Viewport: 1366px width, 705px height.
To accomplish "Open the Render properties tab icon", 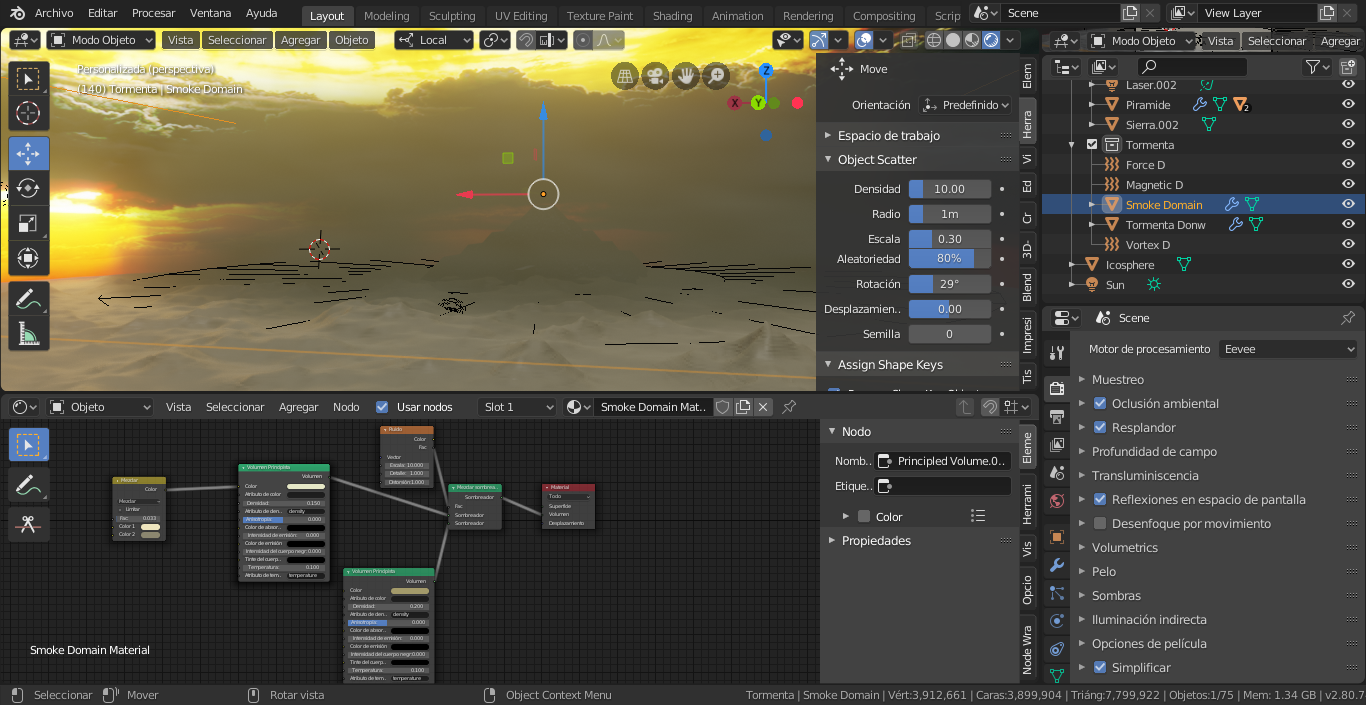I will [1057, 389].
